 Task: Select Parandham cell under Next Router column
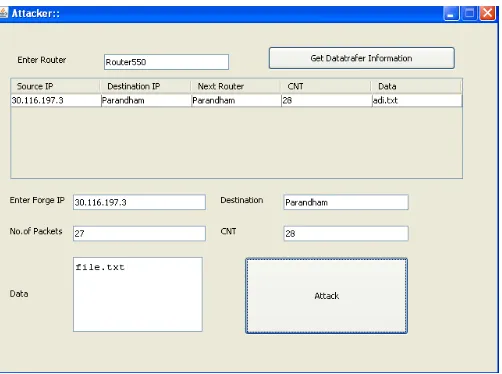(x=237, y=100)
